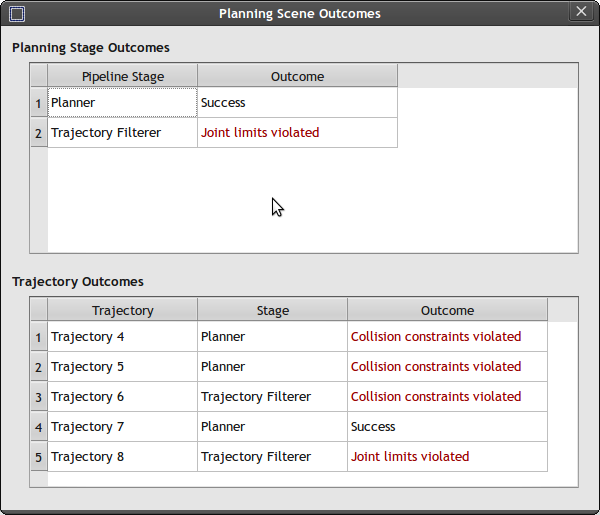Select the Trajectory Filterer pipeline stage cell
The width and height of the screenshot is (600, 515).
point(122,133)
